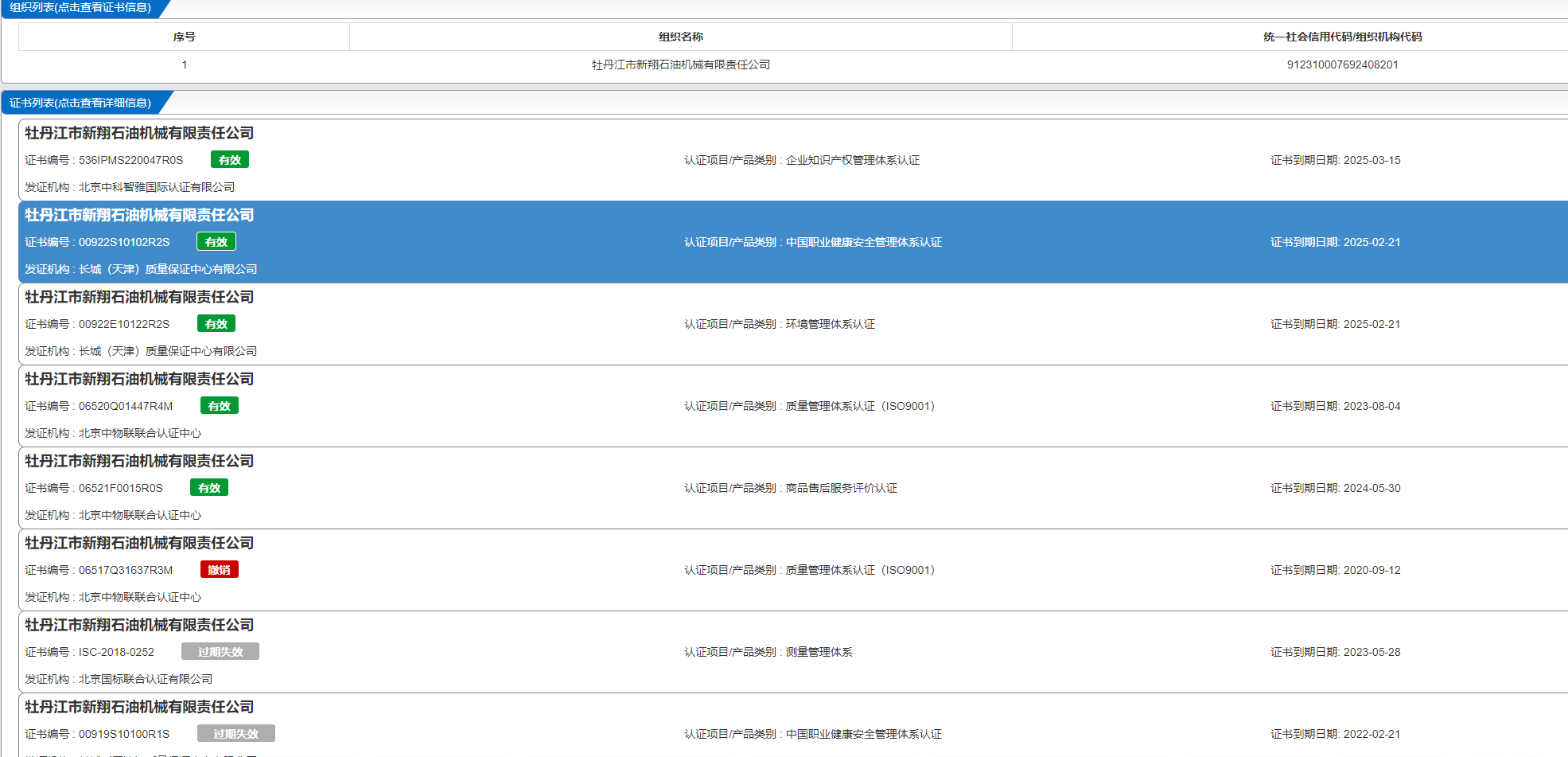
Task: Click the 有效 badge for 06520Q01447R4M
Action: tap(220, 406)
